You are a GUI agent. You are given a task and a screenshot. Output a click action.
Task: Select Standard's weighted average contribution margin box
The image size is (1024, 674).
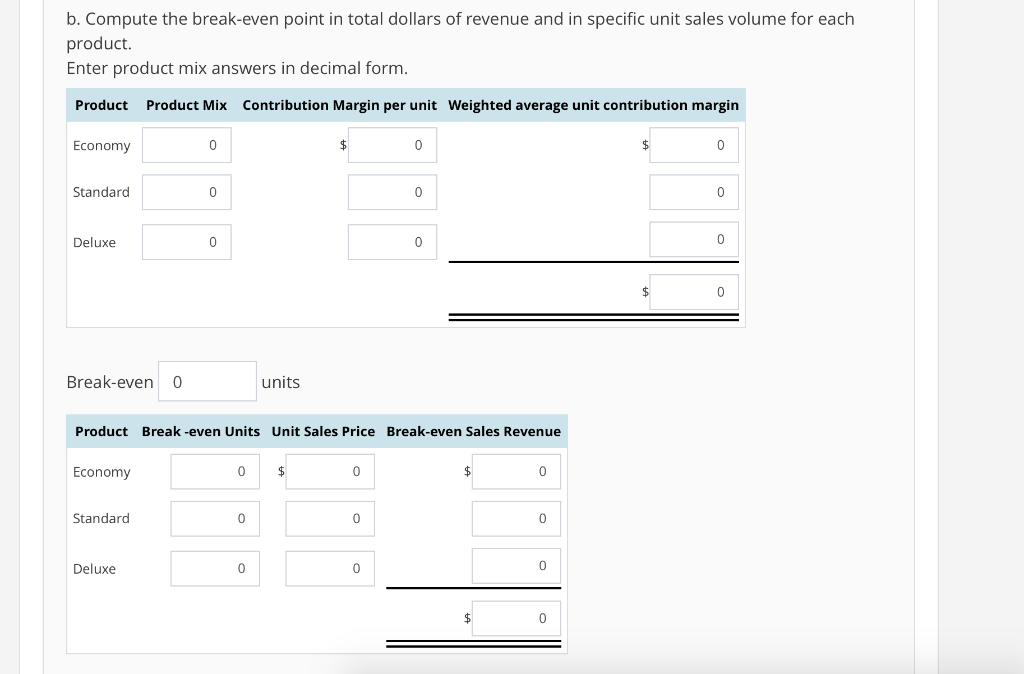(x=694, y=192)
